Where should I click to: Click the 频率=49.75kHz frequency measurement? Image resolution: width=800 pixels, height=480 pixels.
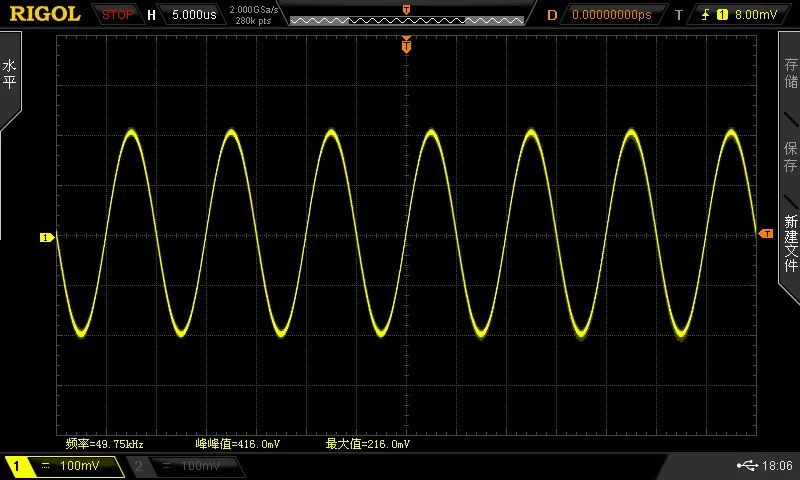pos(105,444)
